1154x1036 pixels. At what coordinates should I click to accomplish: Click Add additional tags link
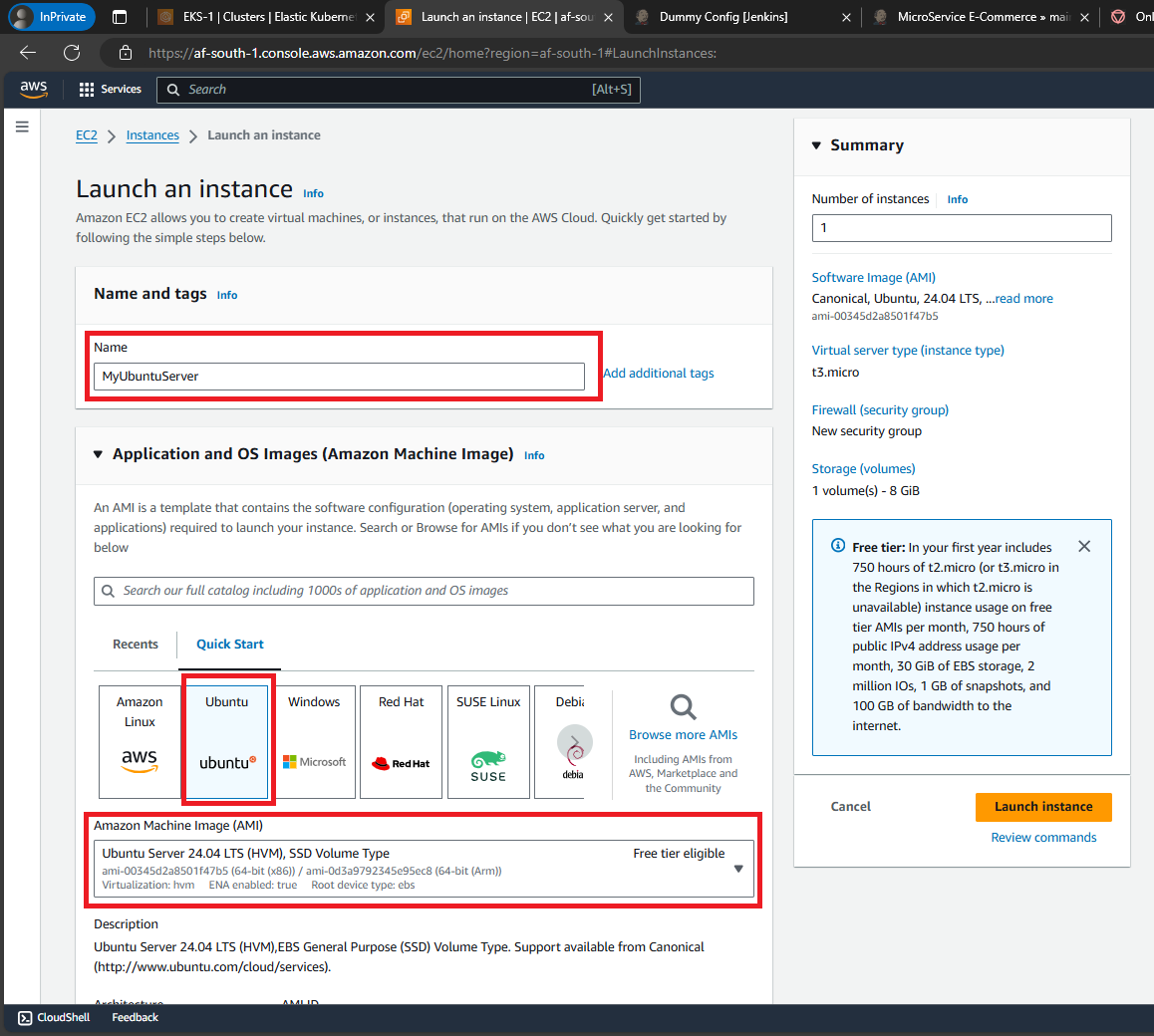click(659, 373)
